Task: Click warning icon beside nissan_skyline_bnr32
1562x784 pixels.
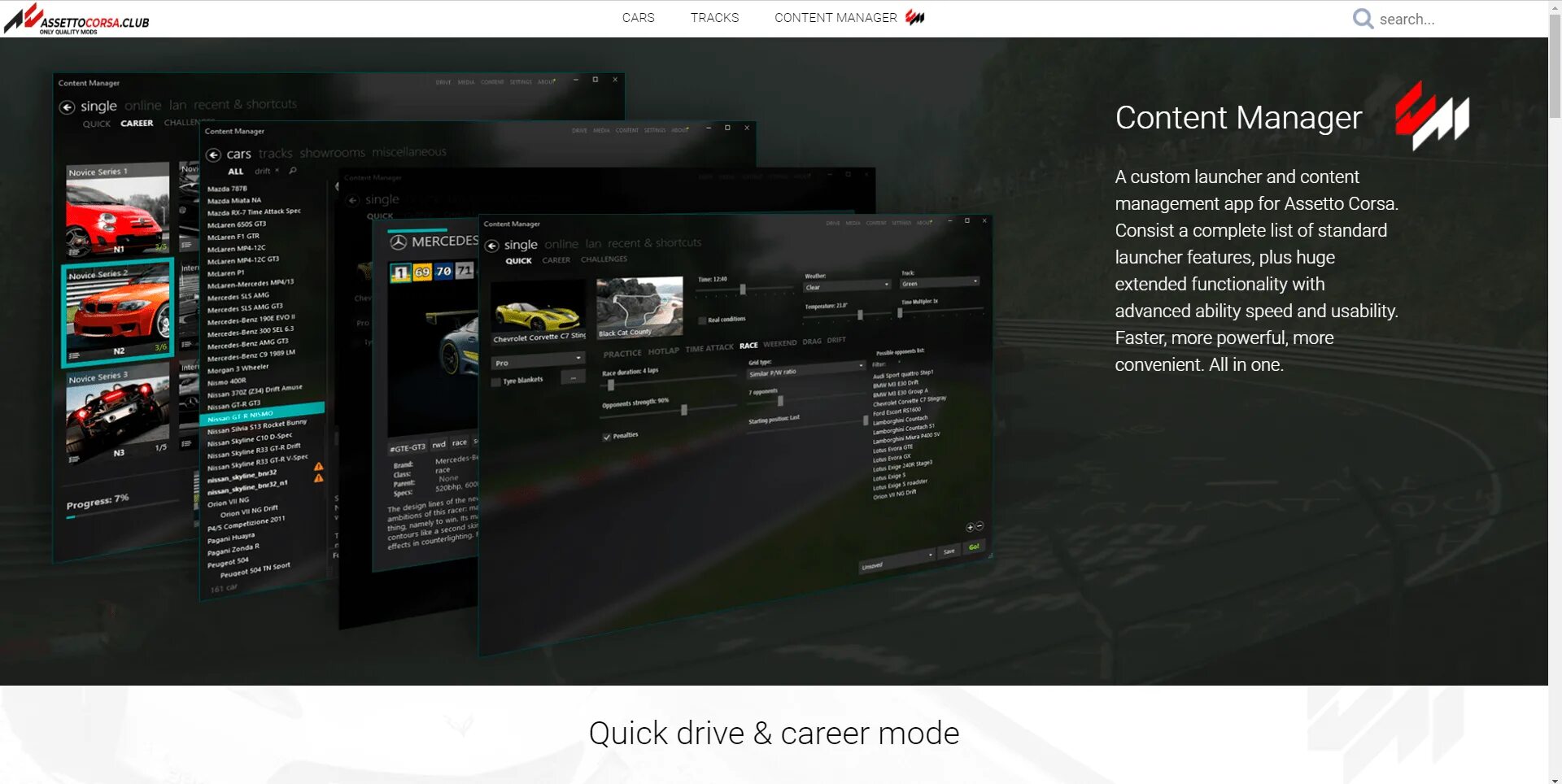Action: point(319,467)
